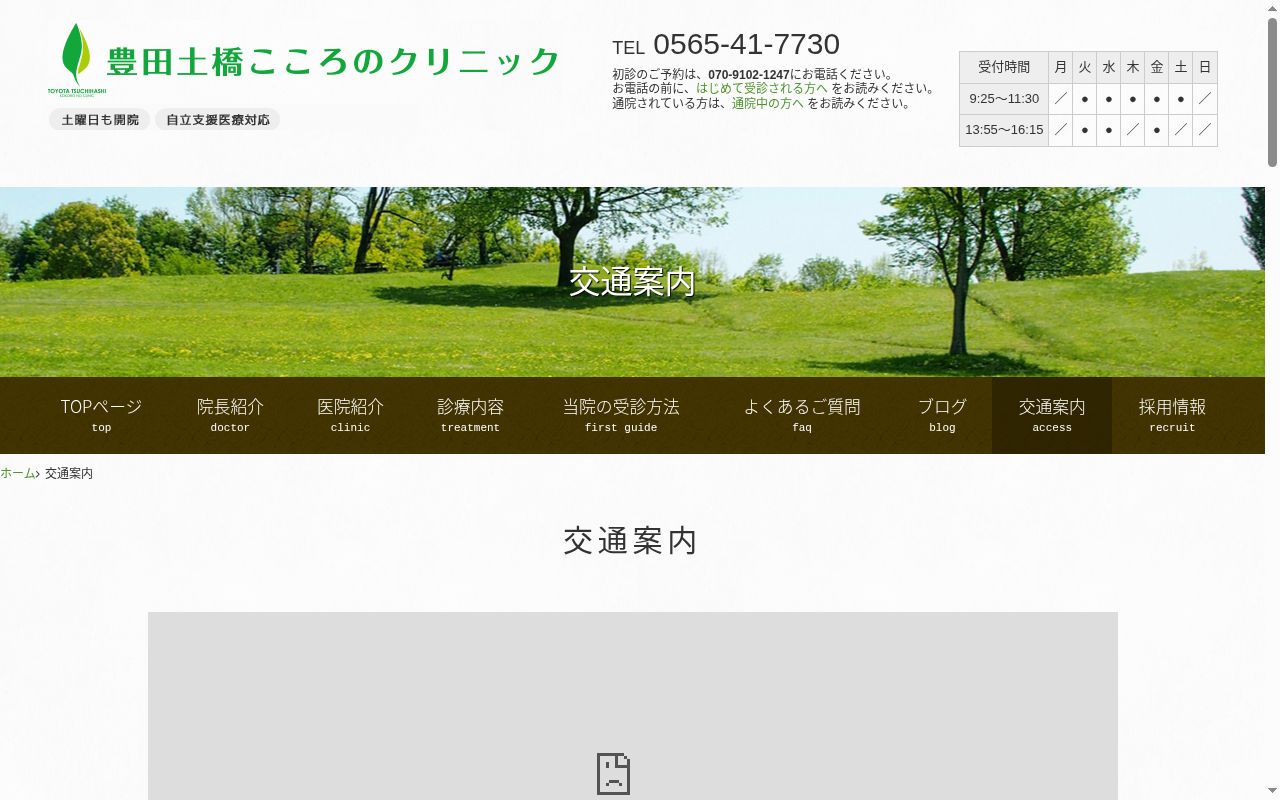Click the 自立支援医療対応 badge
This screenshot has height=800, width=1280.
(218, 120)
